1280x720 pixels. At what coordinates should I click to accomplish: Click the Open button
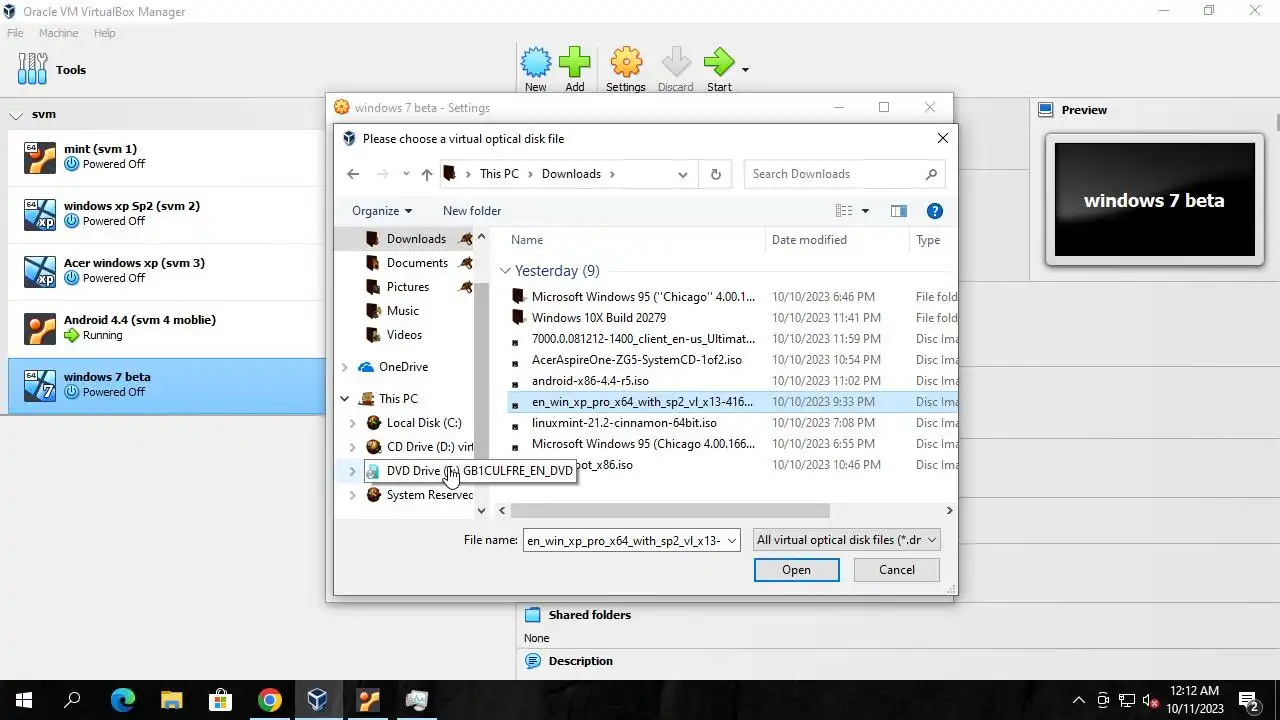pos(796,570)
